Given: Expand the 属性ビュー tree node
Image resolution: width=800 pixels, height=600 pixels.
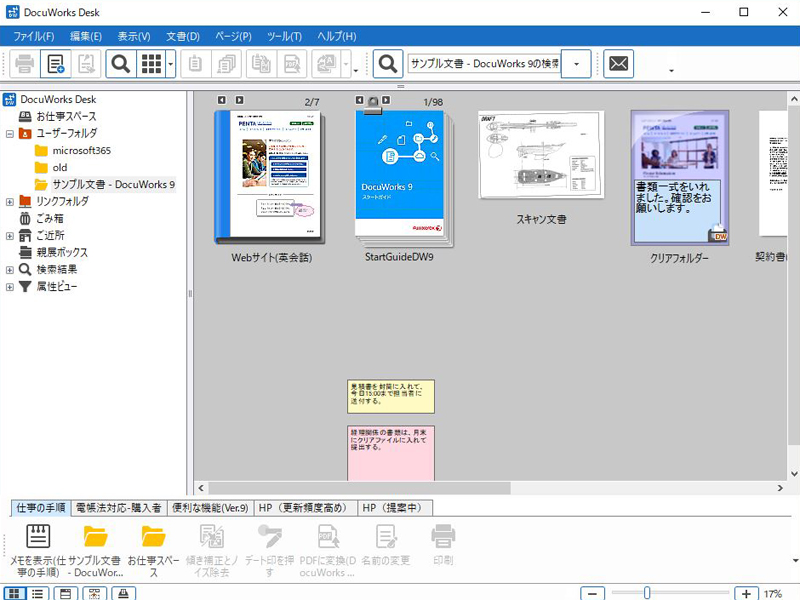Looking at the screenshot, I should 10,287.
